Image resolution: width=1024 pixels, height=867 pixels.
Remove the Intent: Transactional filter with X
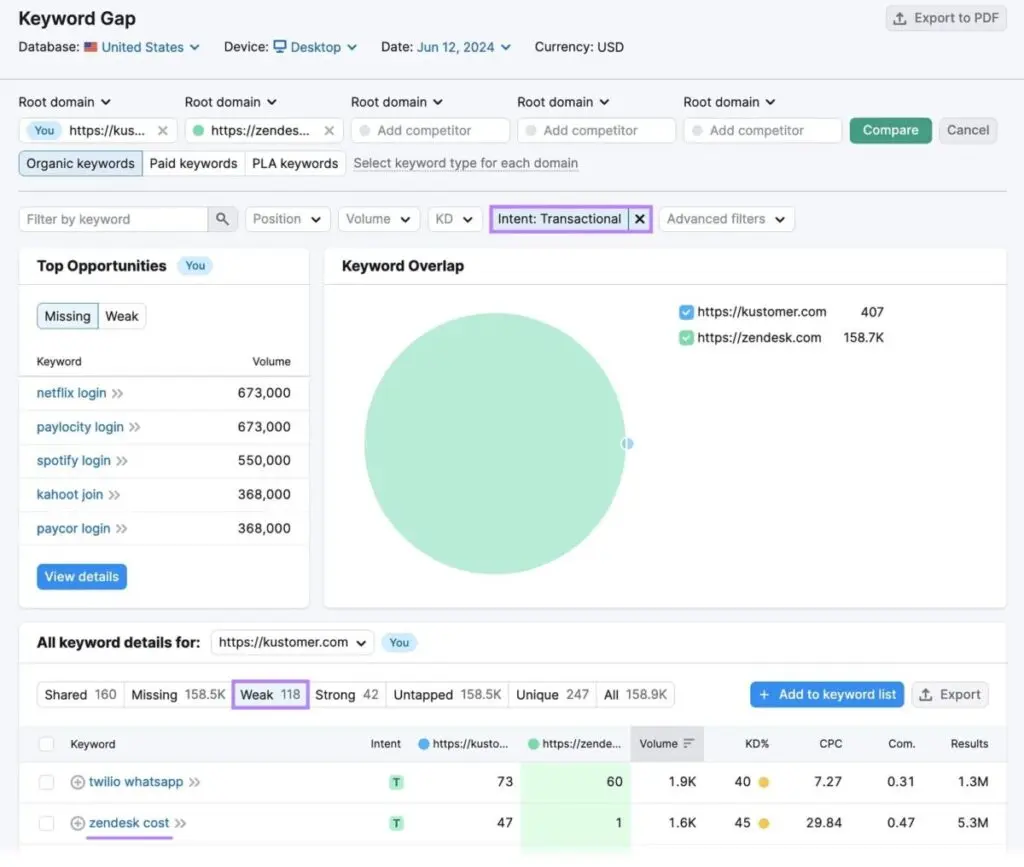tap(640, 219)
